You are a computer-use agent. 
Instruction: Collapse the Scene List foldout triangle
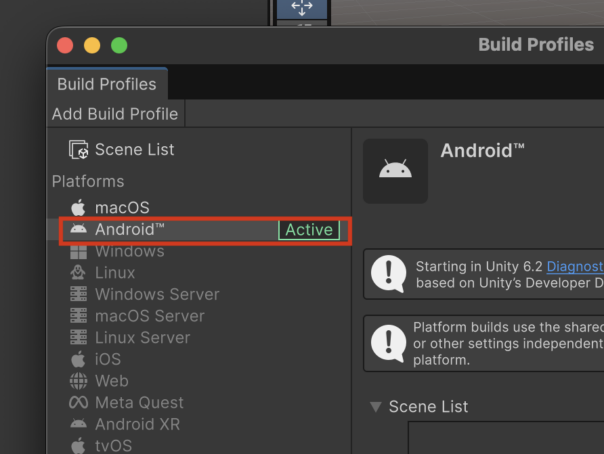click(x=376, y=407)
